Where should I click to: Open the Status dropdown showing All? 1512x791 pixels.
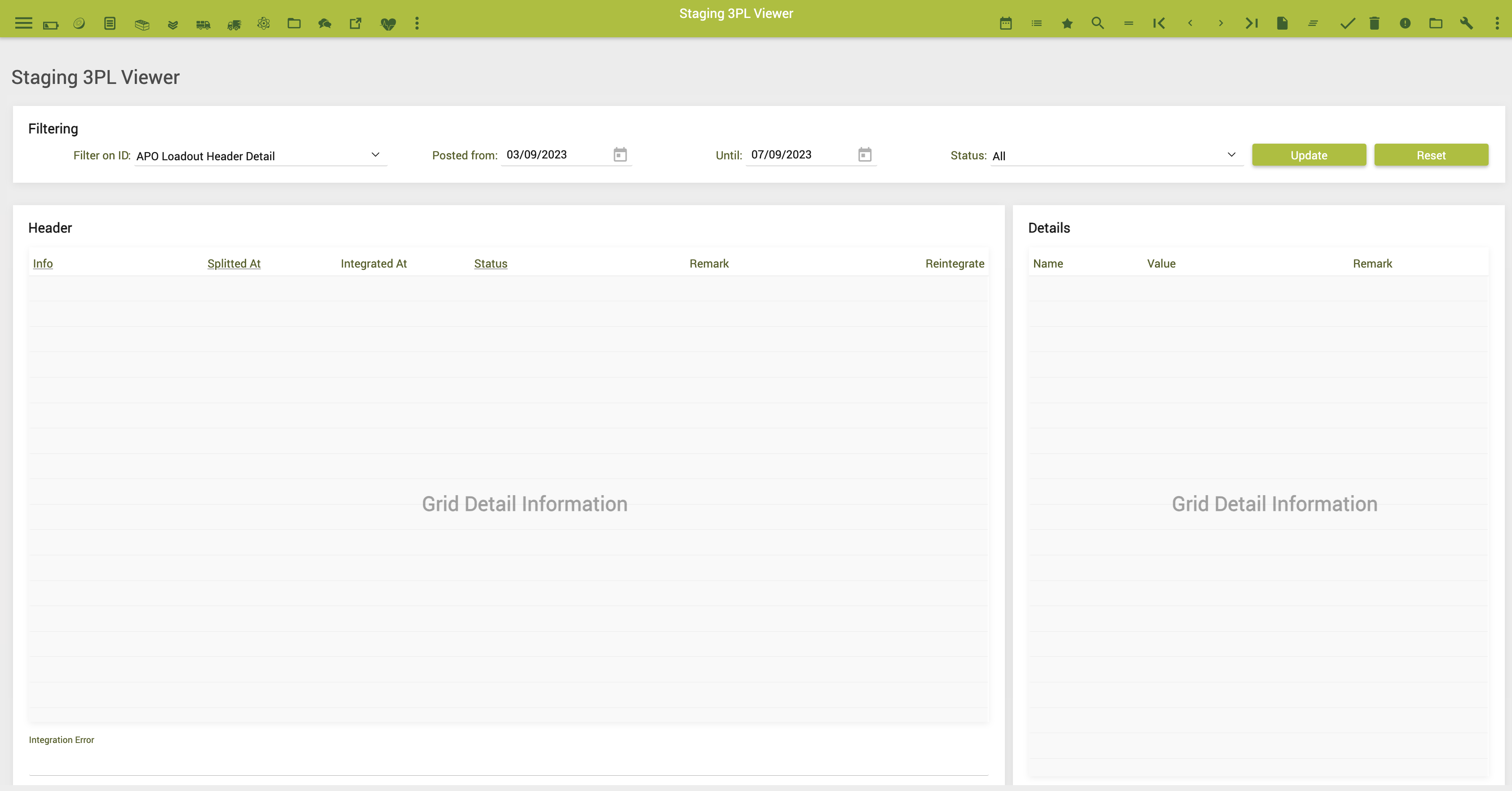click(x=1117, y=155)
